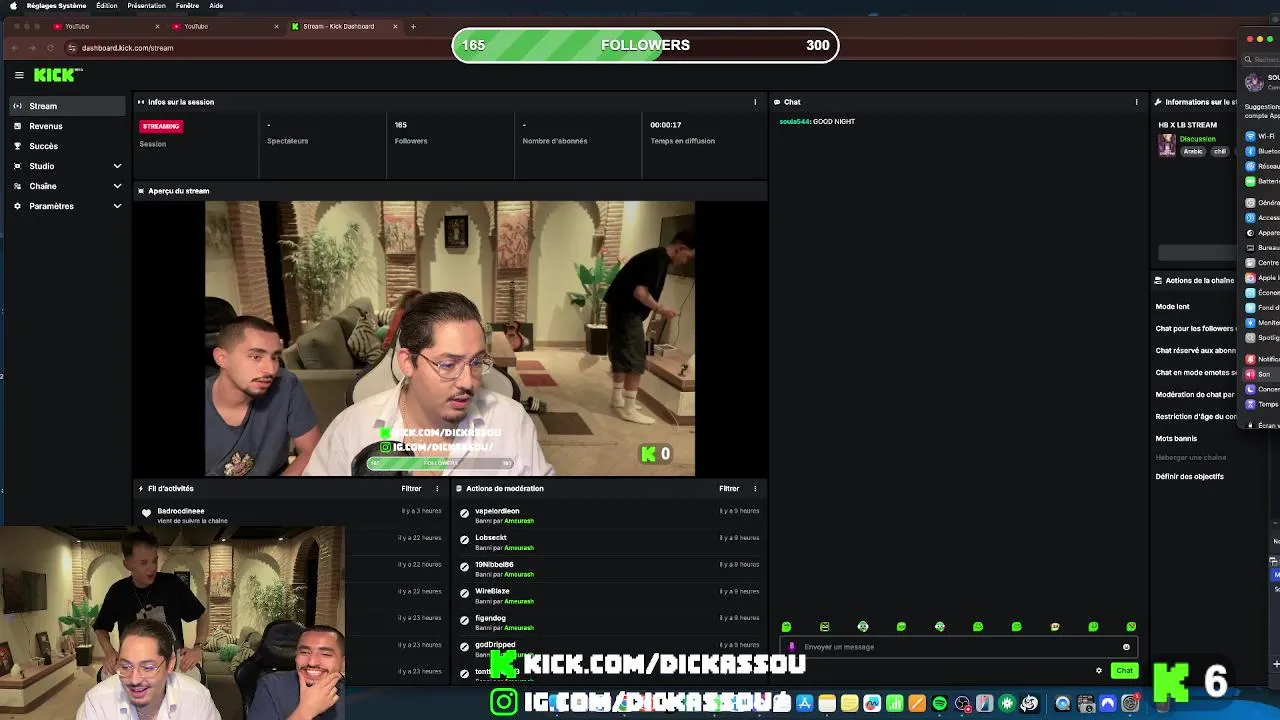Click the Discussion category link

pos(1197,139)
